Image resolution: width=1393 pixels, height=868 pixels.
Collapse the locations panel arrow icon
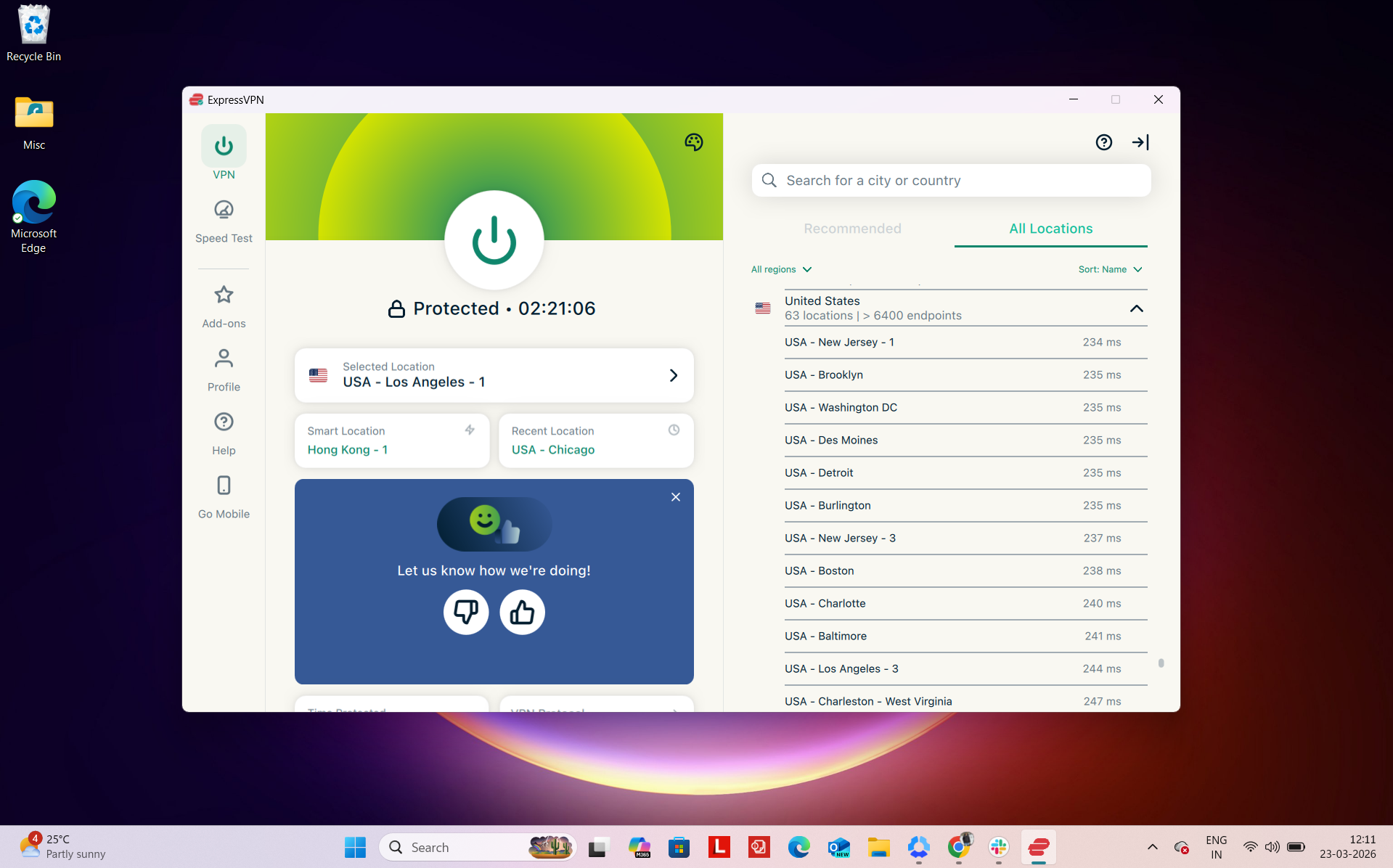point(1140,142)
